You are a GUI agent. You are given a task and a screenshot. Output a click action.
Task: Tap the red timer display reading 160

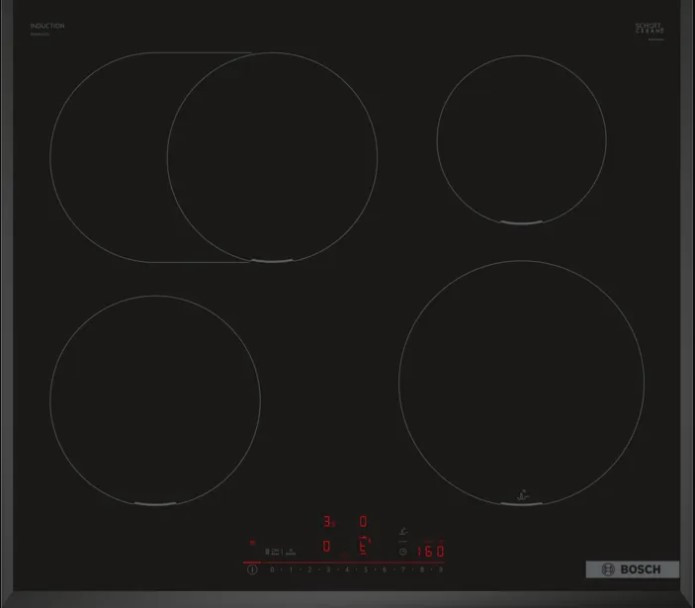point(430,550)
